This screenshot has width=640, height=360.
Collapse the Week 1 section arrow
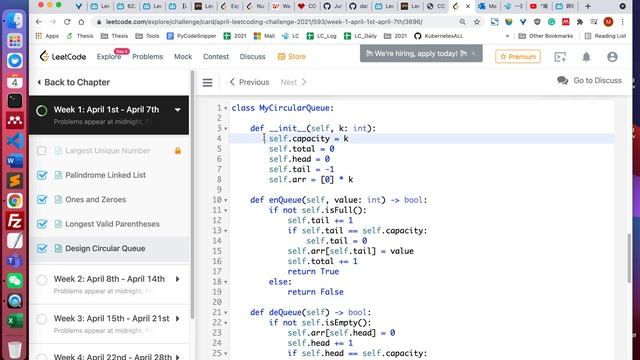178,110
